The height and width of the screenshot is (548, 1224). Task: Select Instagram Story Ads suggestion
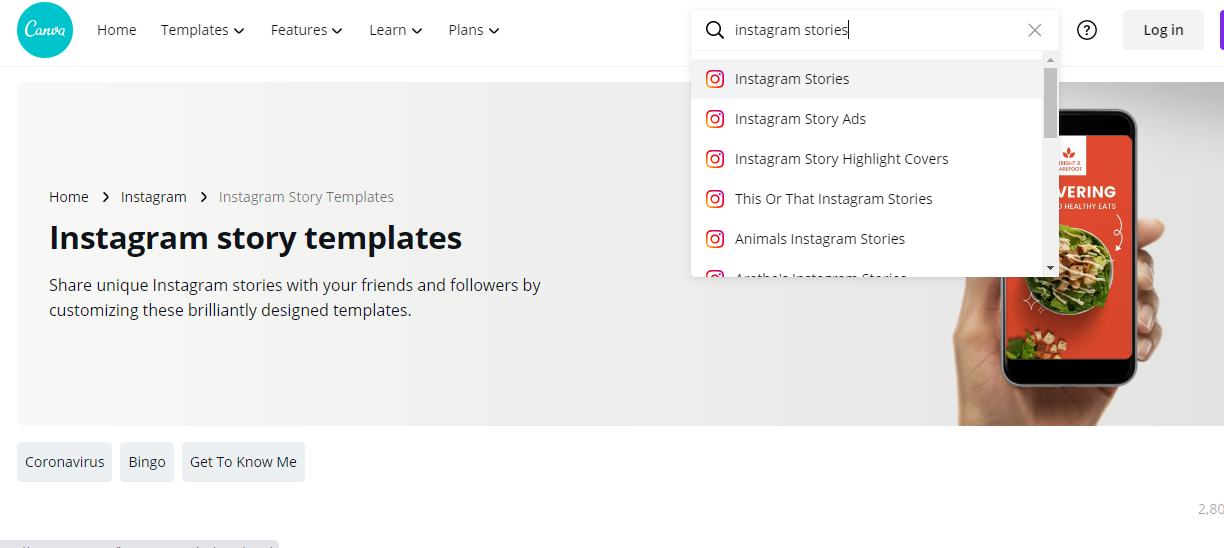tap(867, 119)
